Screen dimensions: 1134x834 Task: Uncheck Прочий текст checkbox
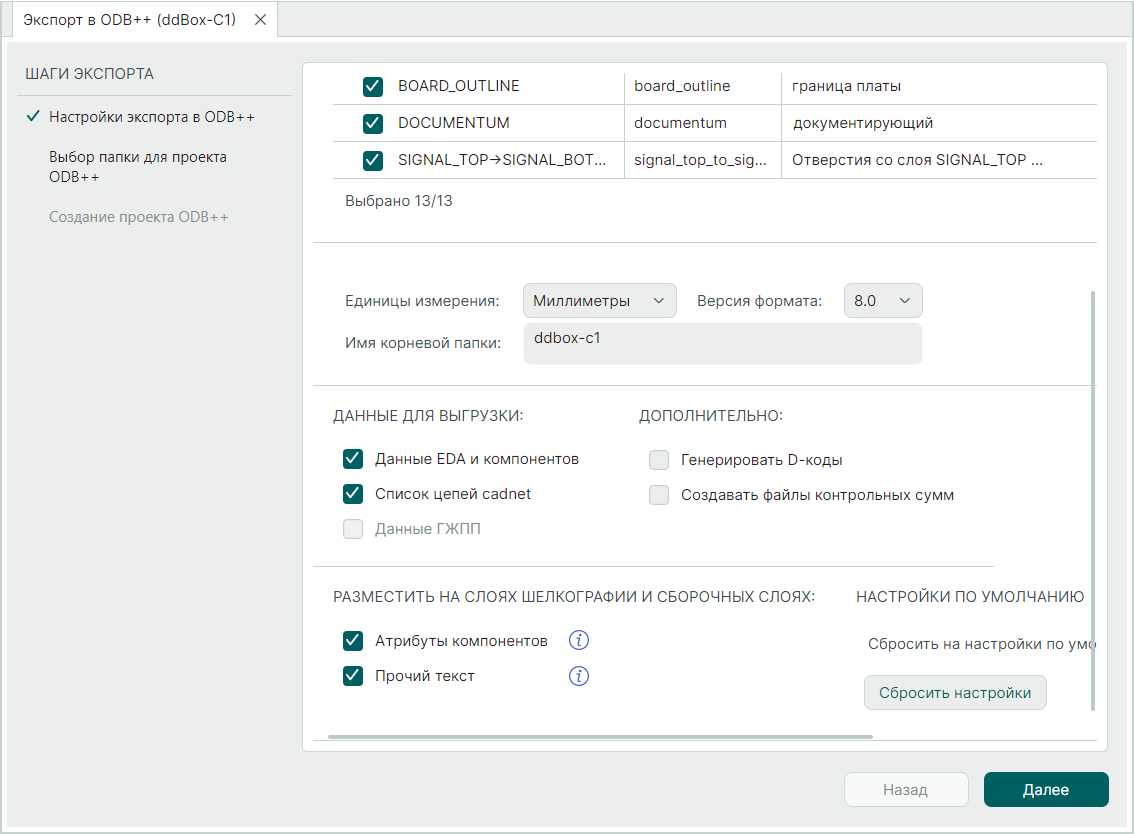(x=353, y=677)
